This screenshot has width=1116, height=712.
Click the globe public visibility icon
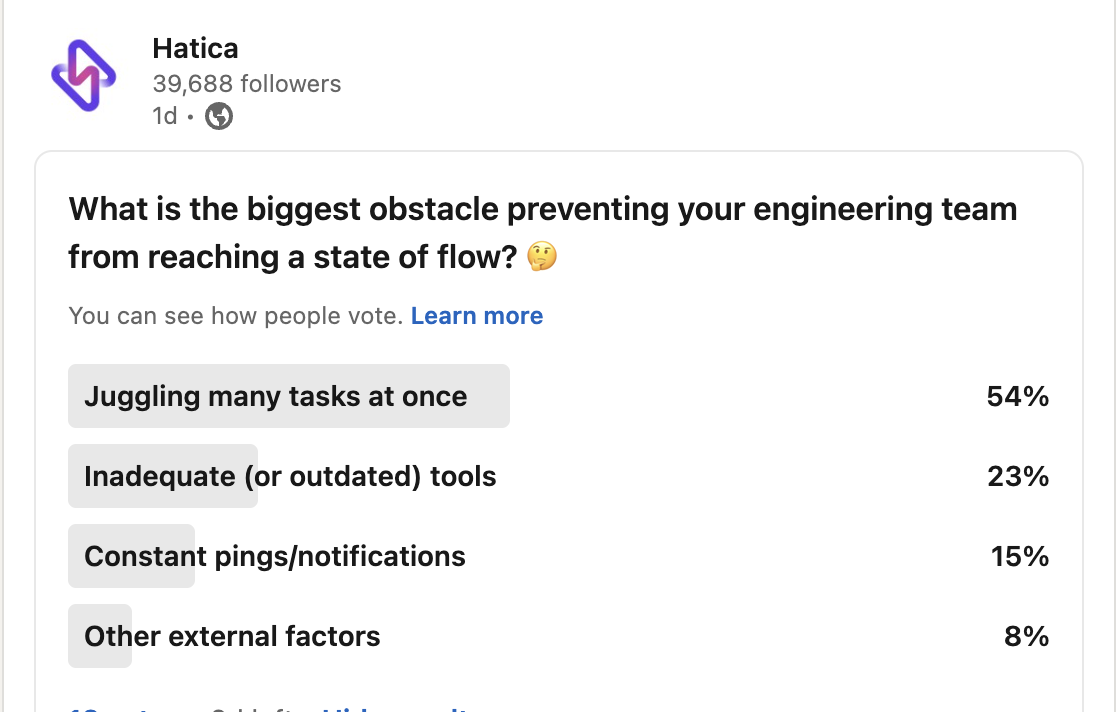pos(219,117)
